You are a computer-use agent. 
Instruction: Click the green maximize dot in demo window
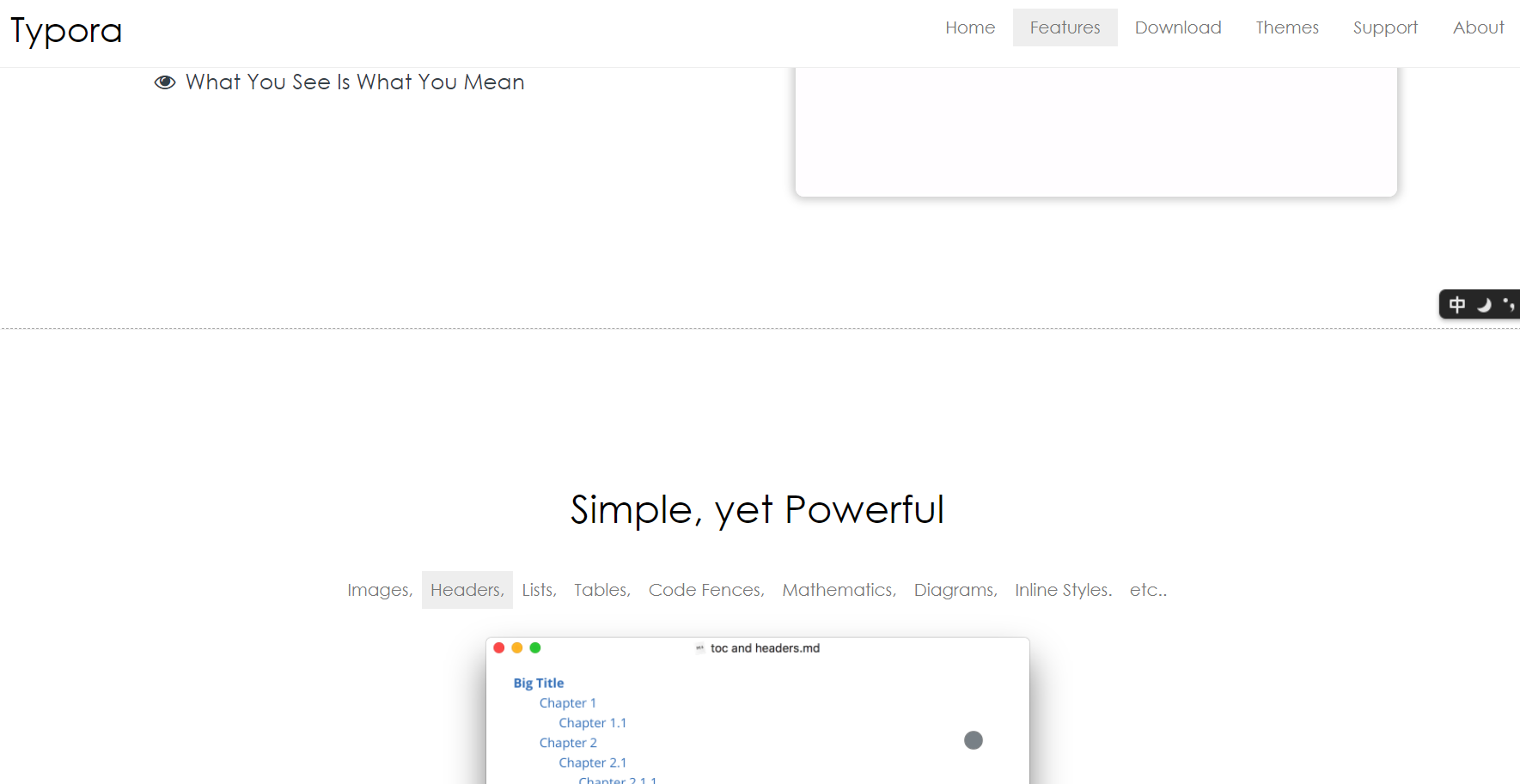[535, 647]
